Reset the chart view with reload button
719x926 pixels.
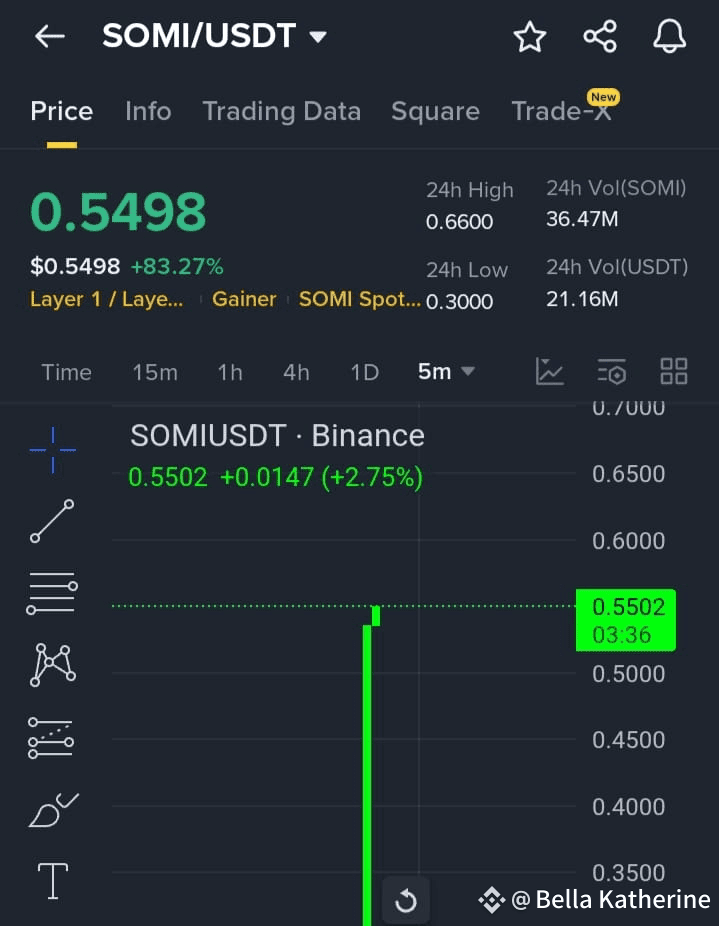pyautogui.click(x=406, y=901)
